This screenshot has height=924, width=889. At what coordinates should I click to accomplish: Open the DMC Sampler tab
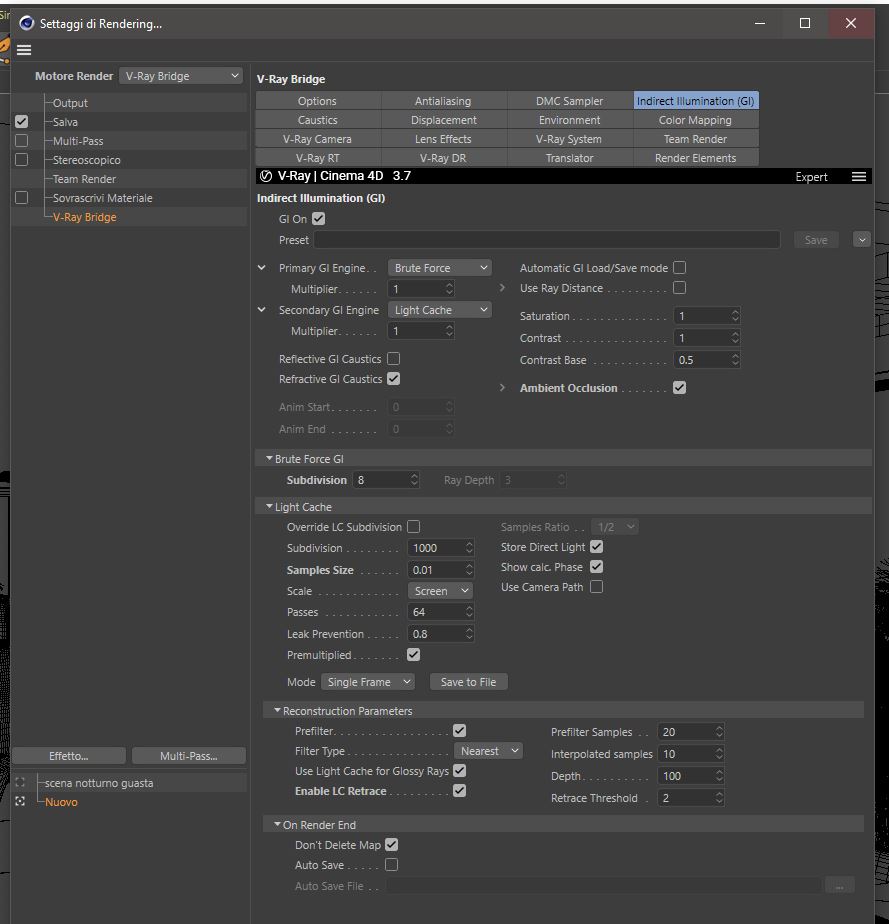(x=570, y=101)
